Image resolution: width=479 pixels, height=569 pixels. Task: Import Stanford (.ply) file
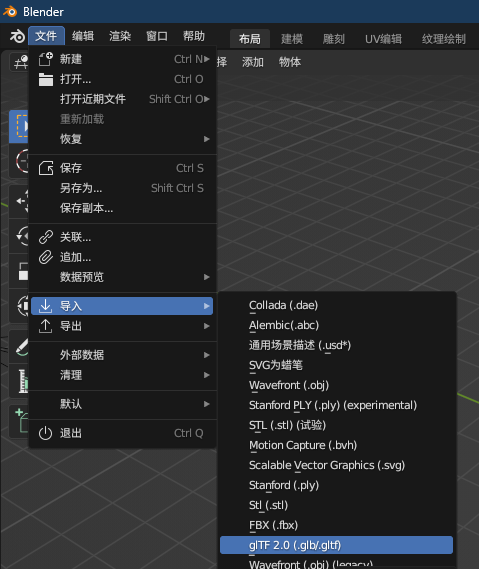point(336,485)
